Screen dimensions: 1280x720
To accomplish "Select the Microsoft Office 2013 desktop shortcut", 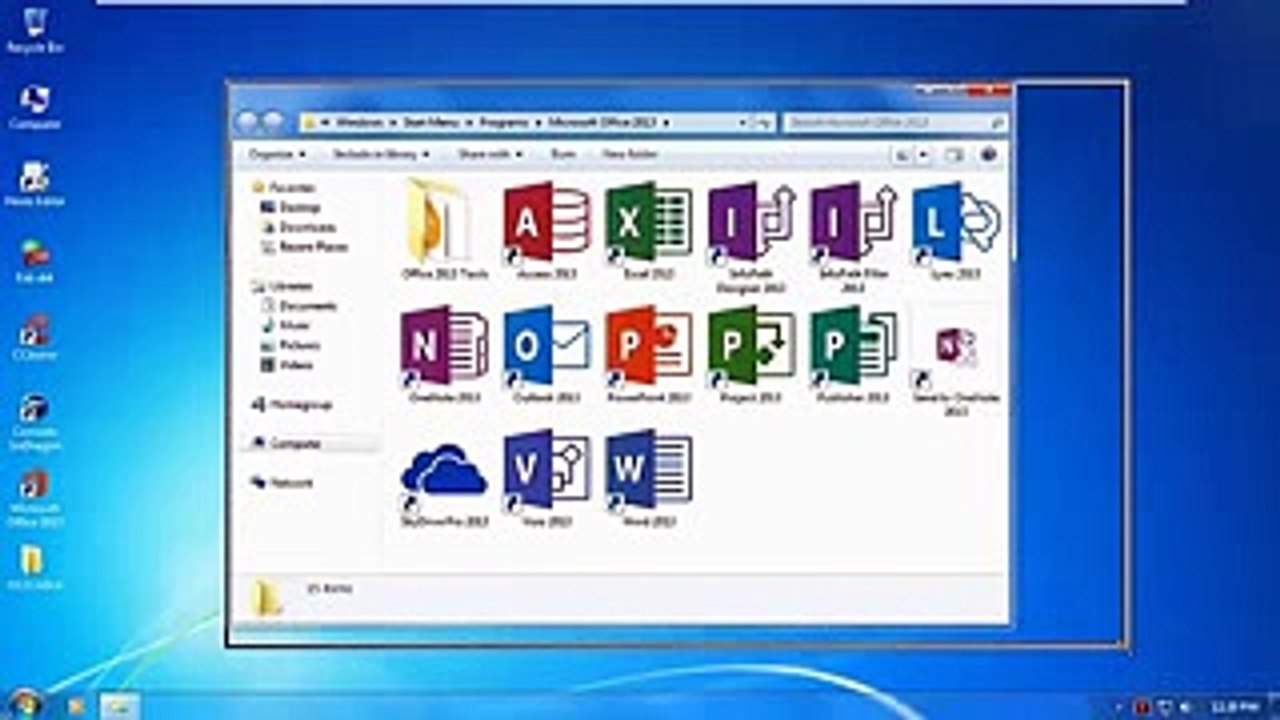I will pos(35,498).
